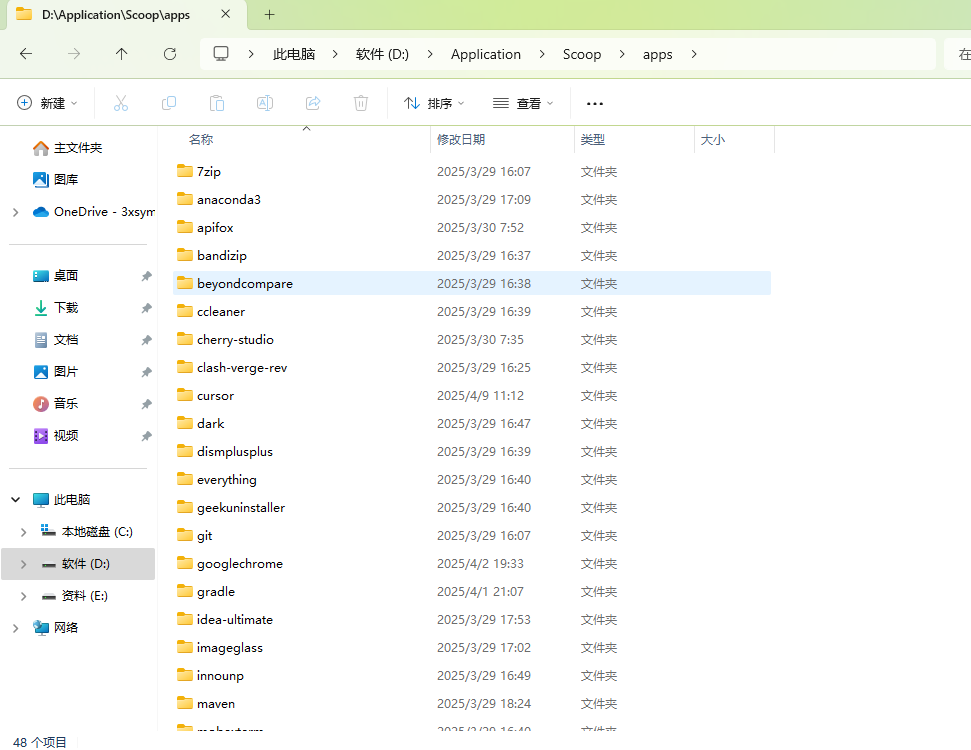The width and height of the screenshot is (971, 750).
Task: Add a new tab with plus button
Action: pos(269,15)
